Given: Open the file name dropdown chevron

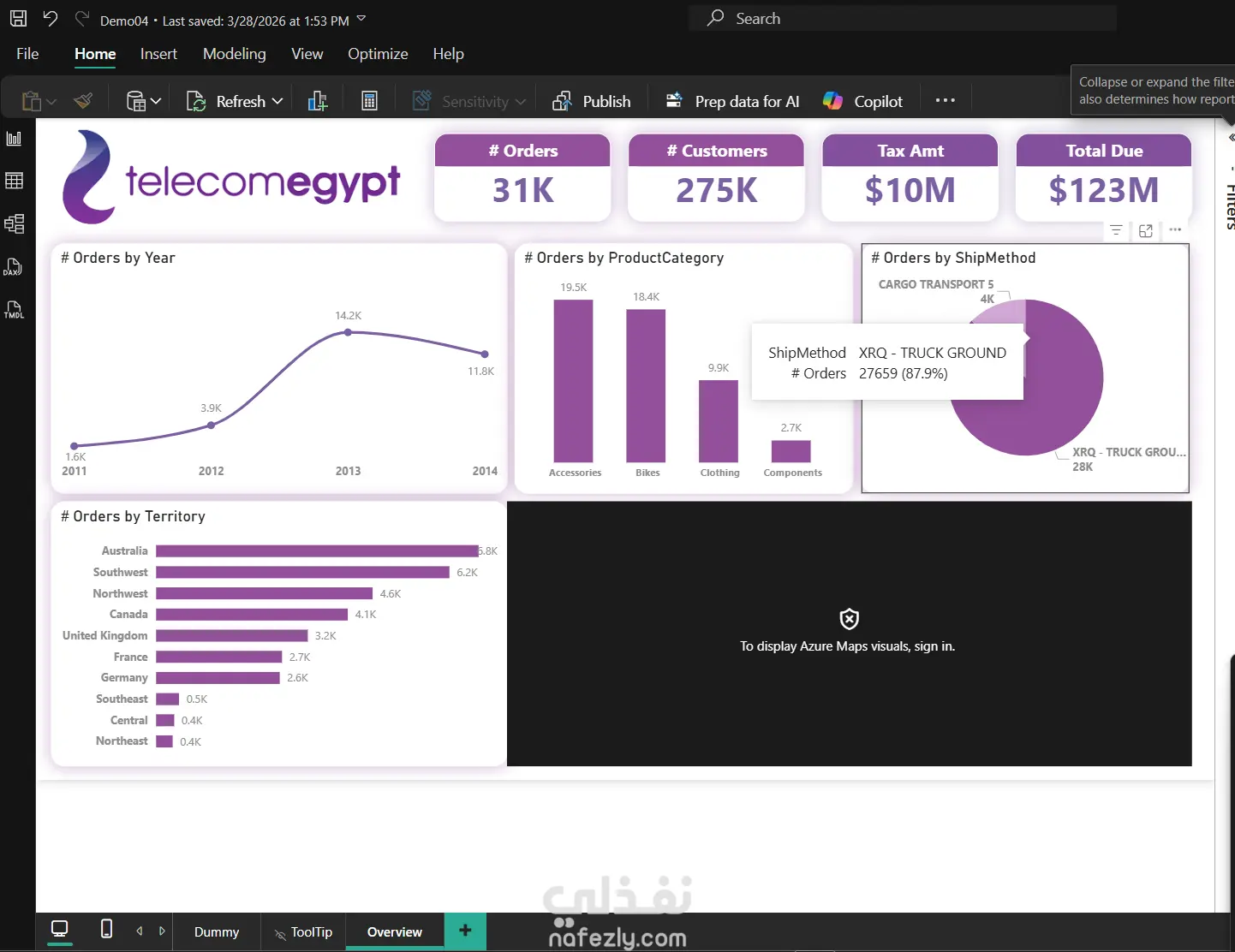Looking at the screenshot, I should pos(361,19).
